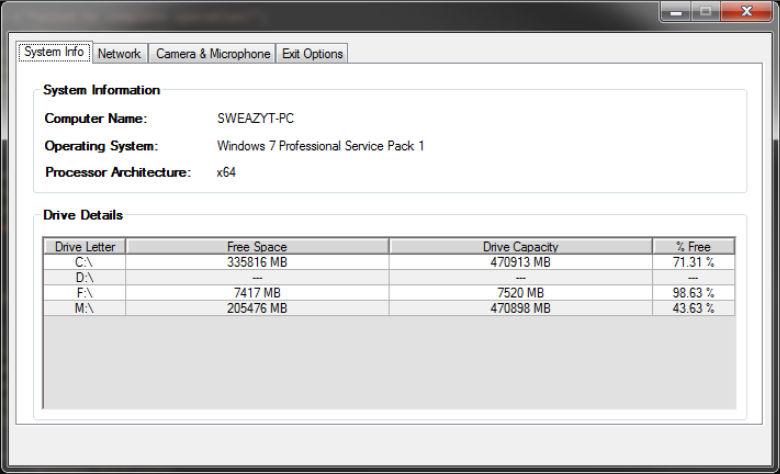780x474 pixels.
Task: Select the System Info tab
Action: (x=54, y=53)
